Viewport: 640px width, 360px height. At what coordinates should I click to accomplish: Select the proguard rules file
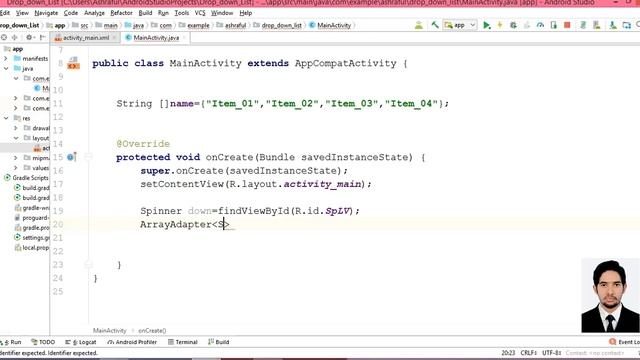click(31, 218)
